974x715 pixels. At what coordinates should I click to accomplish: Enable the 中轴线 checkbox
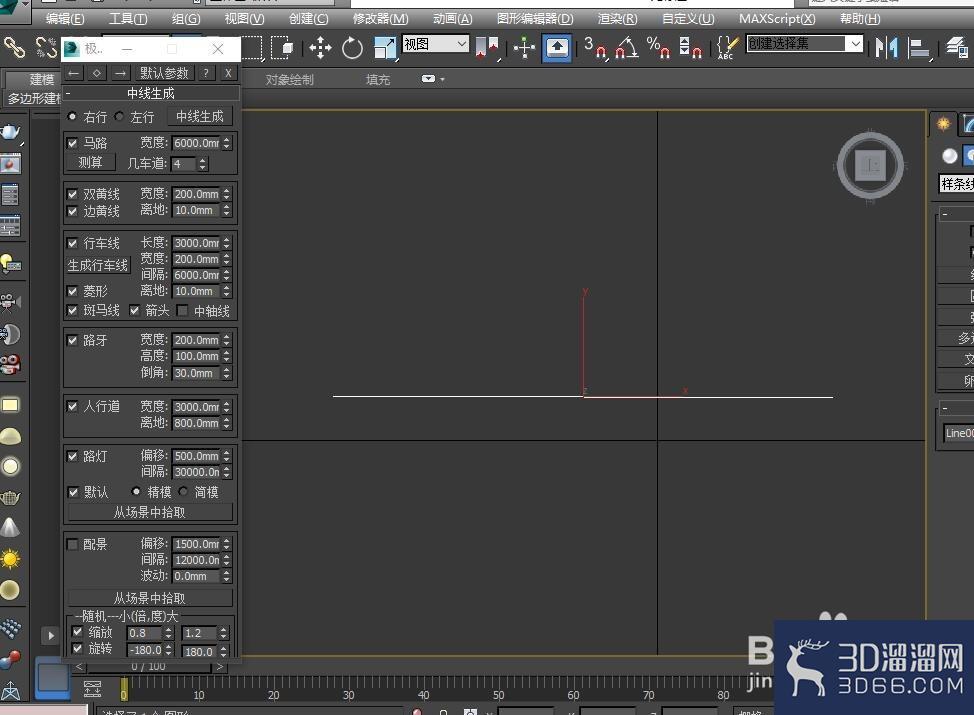point(182,310)
